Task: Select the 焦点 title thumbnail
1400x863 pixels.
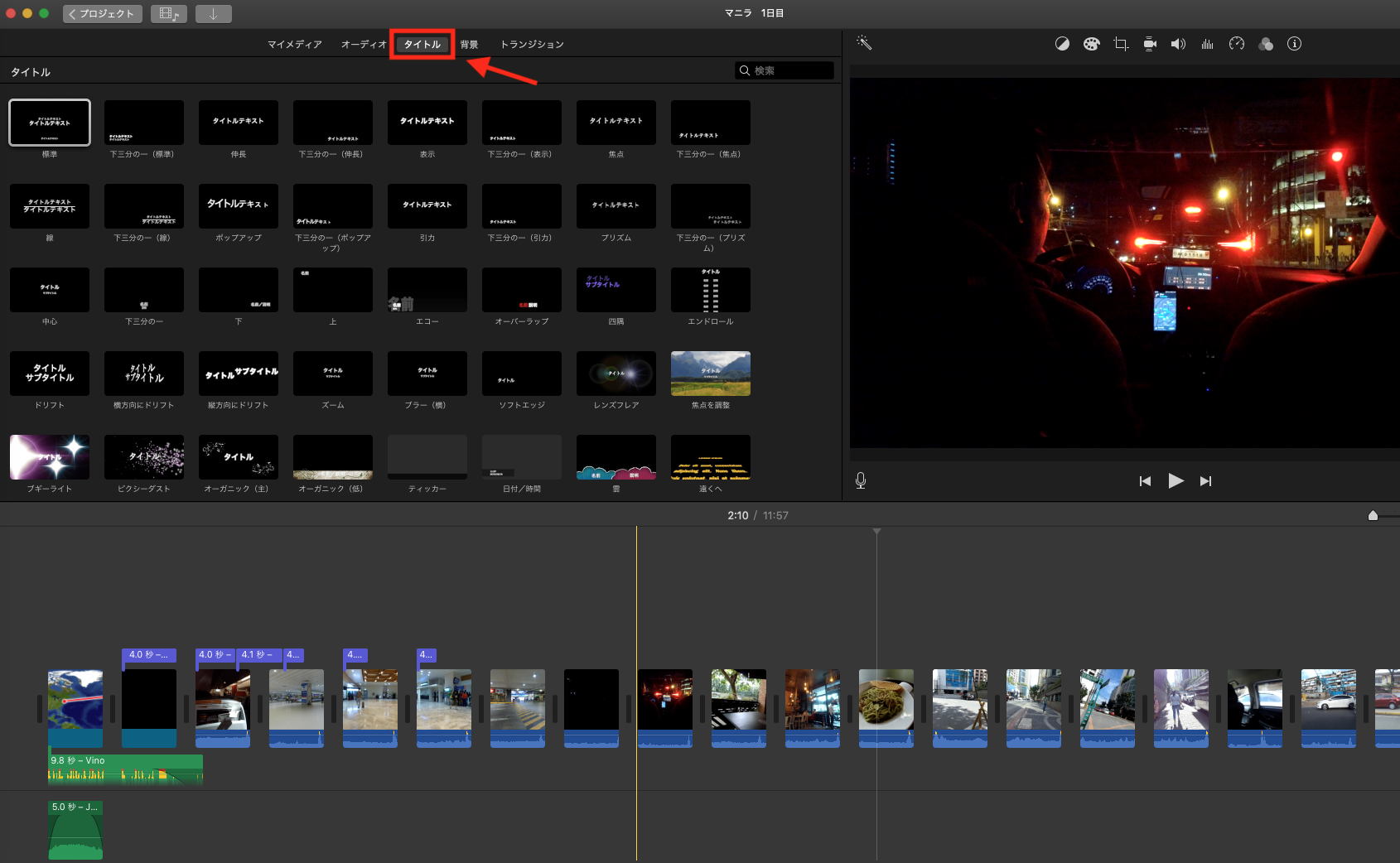Action: [616, 123]
